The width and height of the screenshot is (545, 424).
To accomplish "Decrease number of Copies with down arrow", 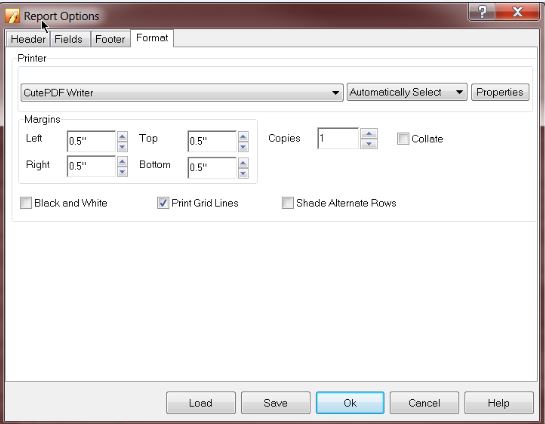I will point(369,144).
